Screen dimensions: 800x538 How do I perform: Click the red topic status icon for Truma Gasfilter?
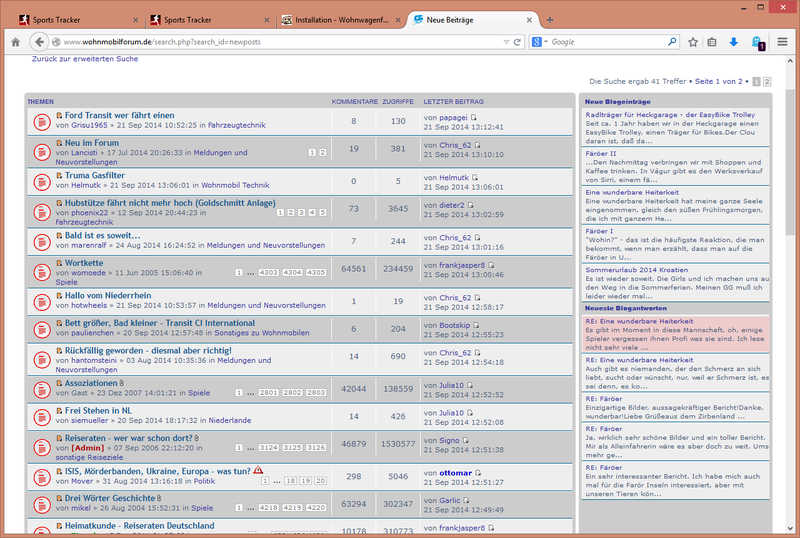41,182
